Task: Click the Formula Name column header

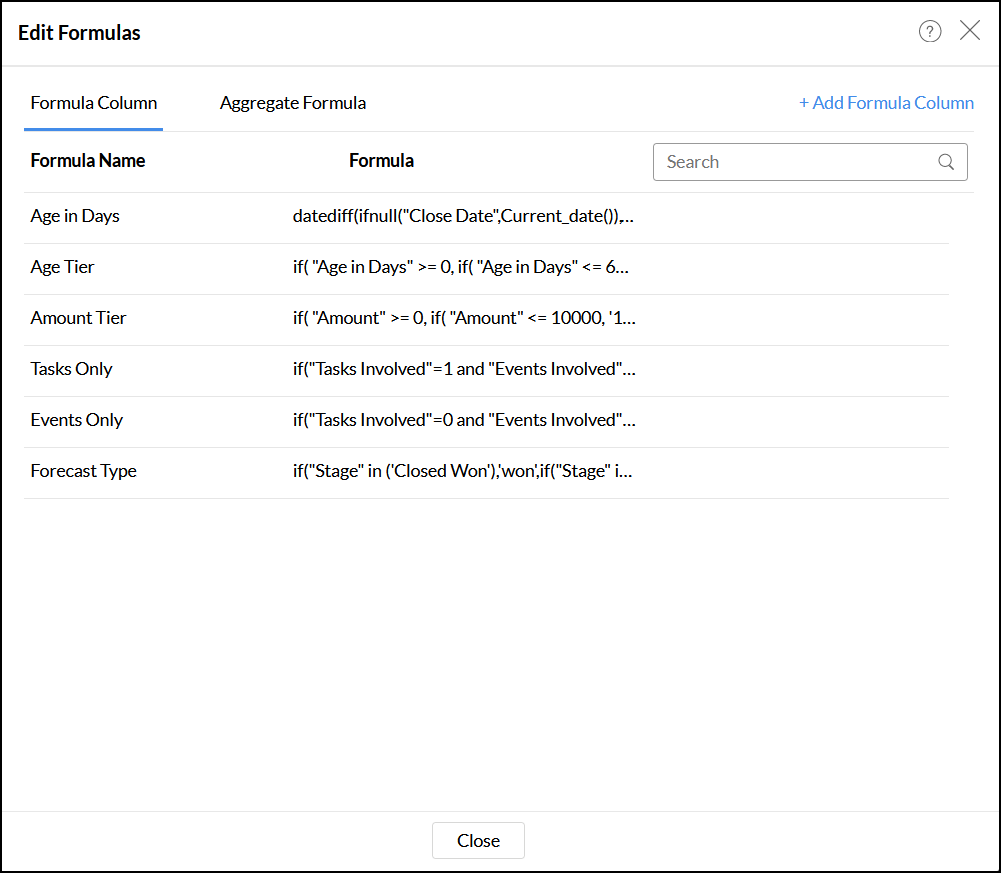Action: point(88,161)
